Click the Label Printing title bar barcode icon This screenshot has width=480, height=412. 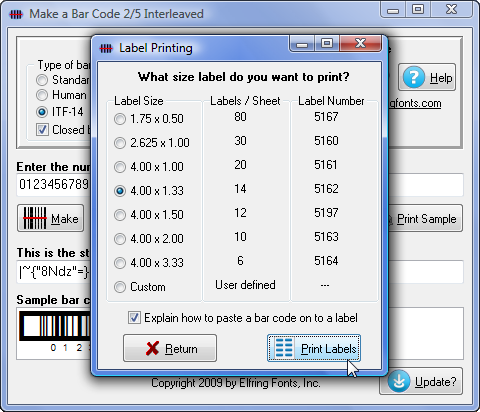(106, 49)
